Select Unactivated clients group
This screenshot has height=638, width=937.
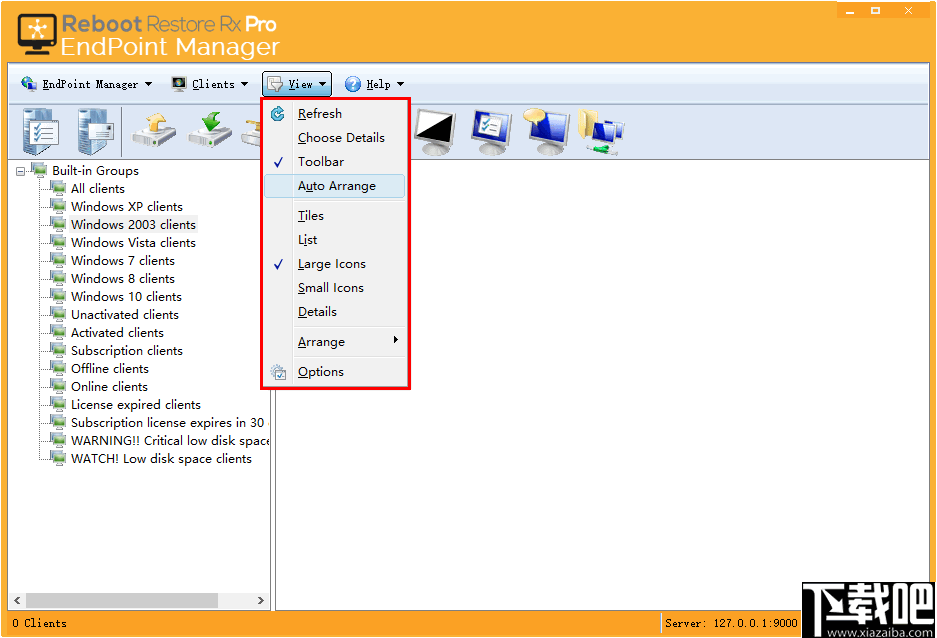(x=125, y=314)
